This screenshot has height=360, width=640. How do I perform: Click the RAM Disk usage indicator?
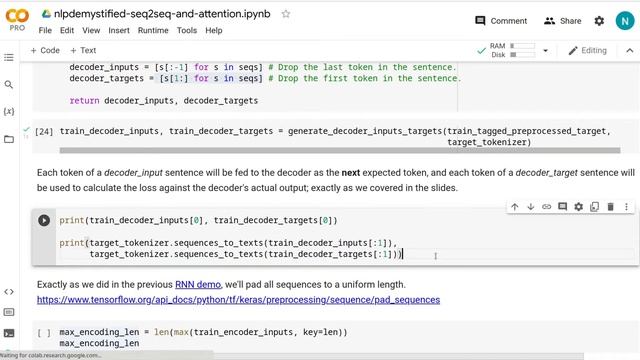(x=513, y=50)
